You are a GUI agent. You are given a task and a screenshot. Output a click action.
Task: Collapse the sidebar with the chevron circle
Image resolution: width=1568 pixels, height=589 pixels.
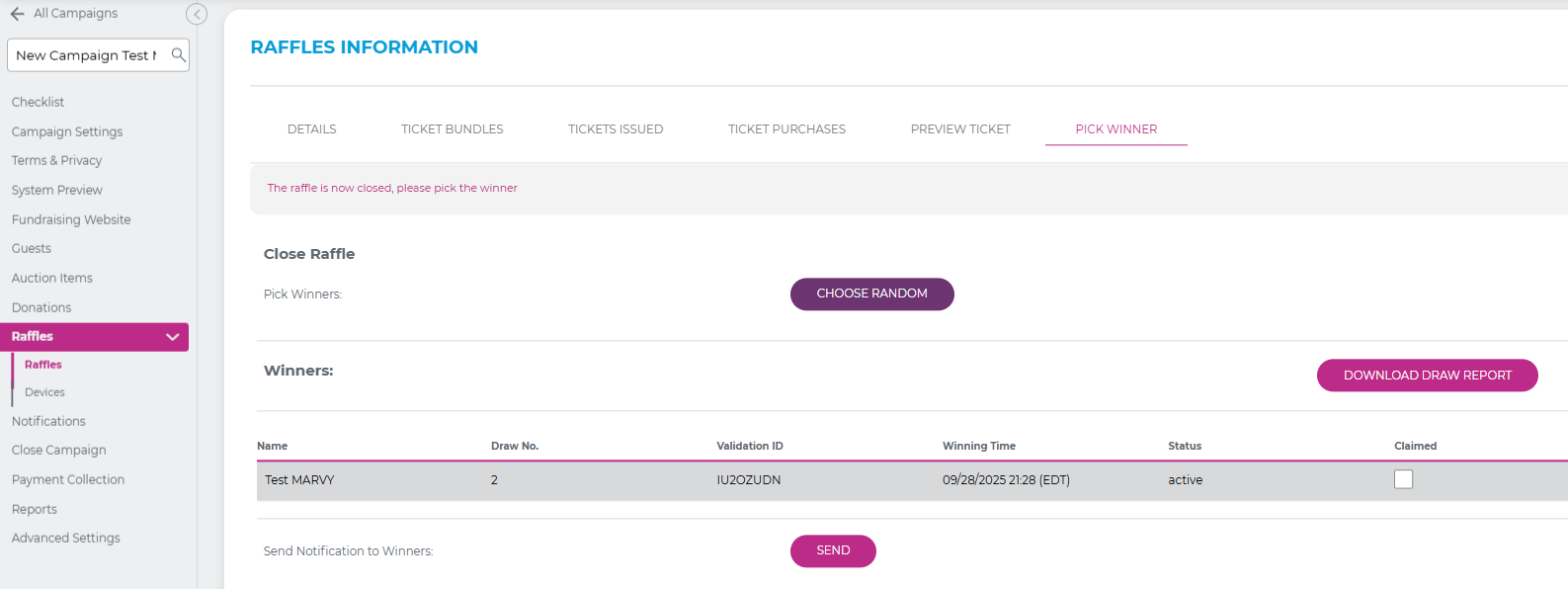(197, 14)
